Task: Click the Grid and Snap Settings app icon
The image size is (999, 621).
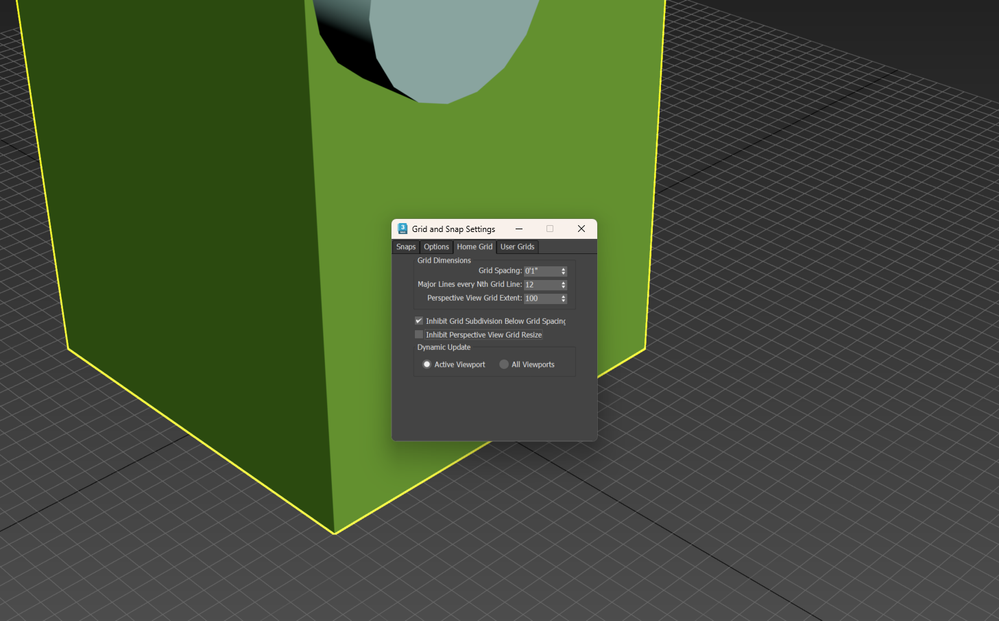Action: point(402,229)
